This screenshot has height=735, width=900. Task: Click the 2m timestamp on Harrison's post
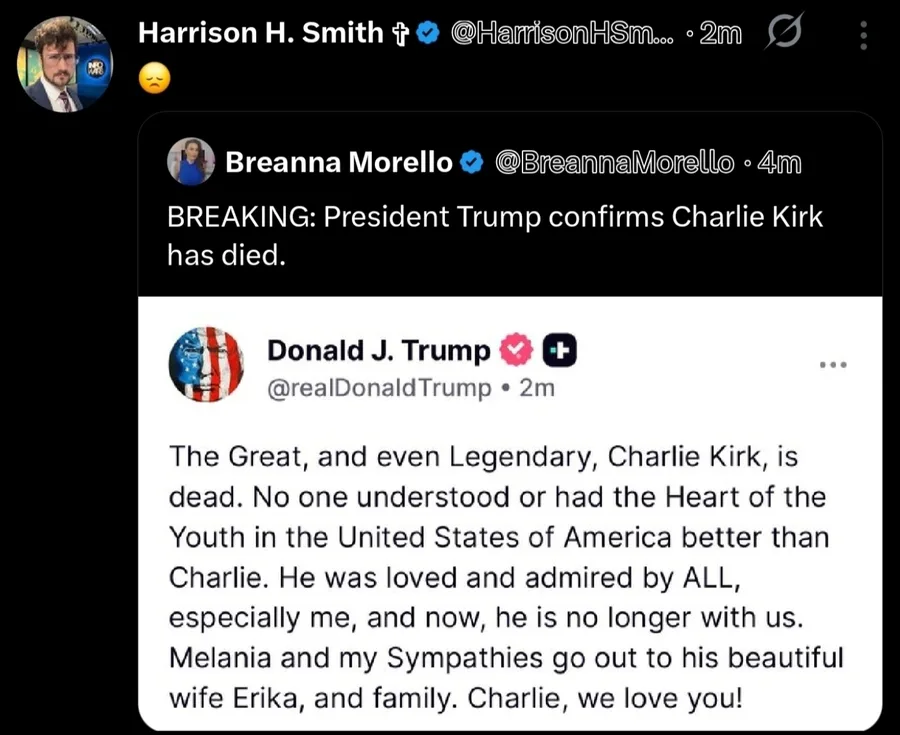tap(720, 33)
